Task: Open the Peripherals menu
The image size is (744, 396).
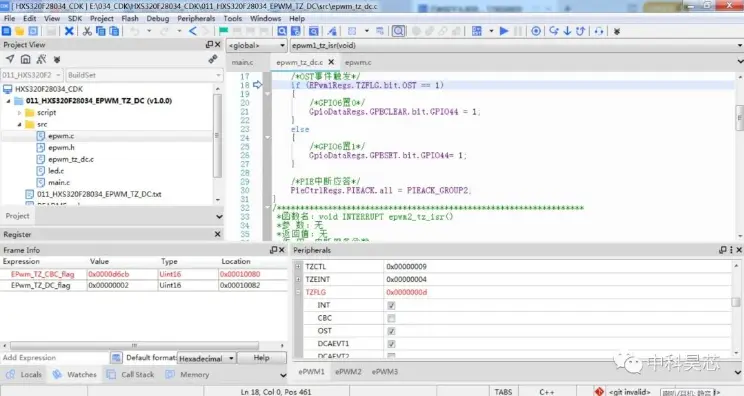Action: (x=196, y=18)
